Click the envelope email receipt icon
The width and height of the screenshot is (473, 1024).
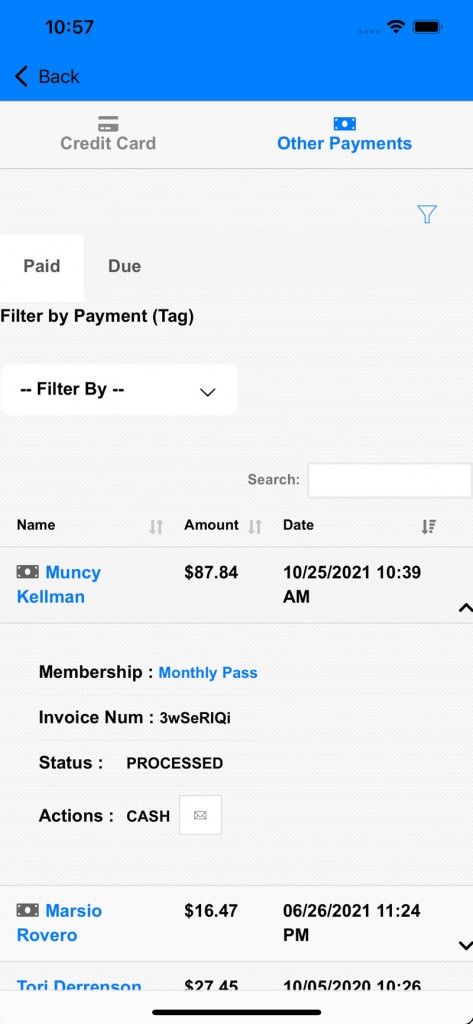[x=201, y=815]
